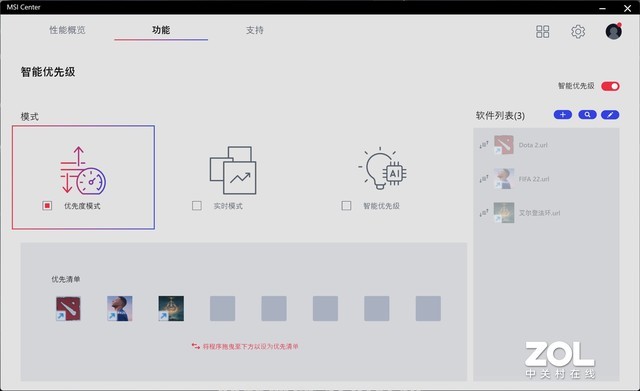The image size is (640, 391).
Task: Click the last empty priority slot
Action: click(x=428, y=309)
